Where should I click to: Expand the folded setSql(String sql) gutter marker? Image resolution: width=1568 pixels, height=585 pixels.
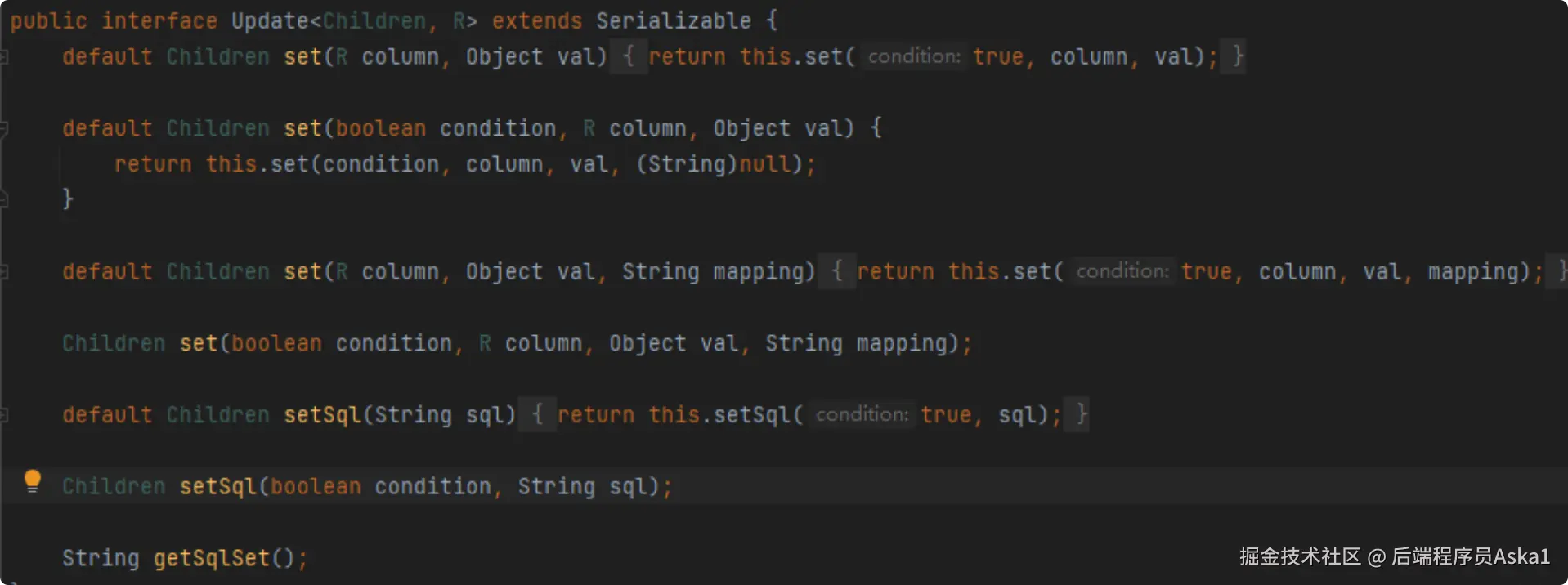point(4,415)
